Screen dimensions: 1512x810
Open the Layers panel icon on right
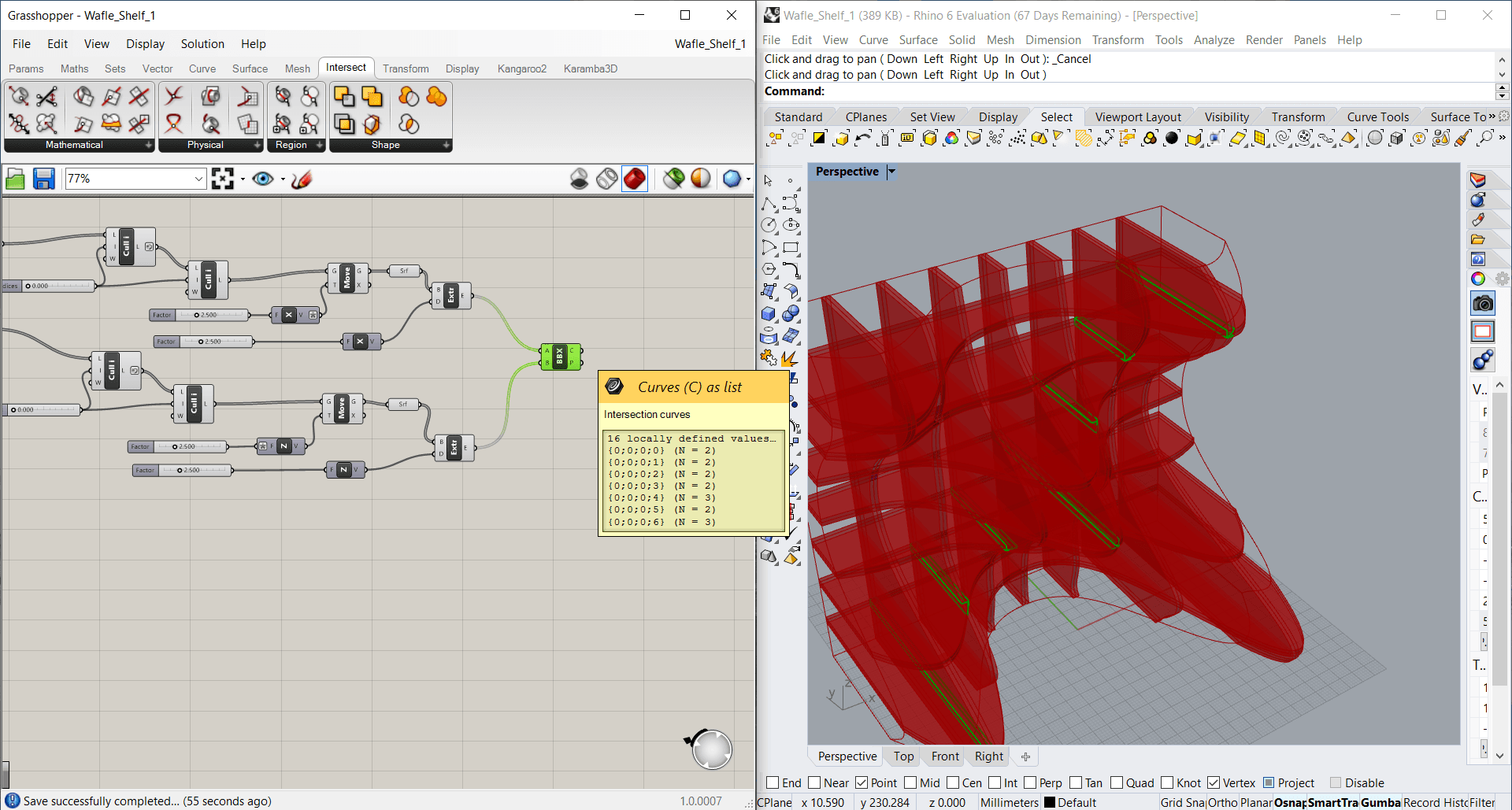point(1478,179)
